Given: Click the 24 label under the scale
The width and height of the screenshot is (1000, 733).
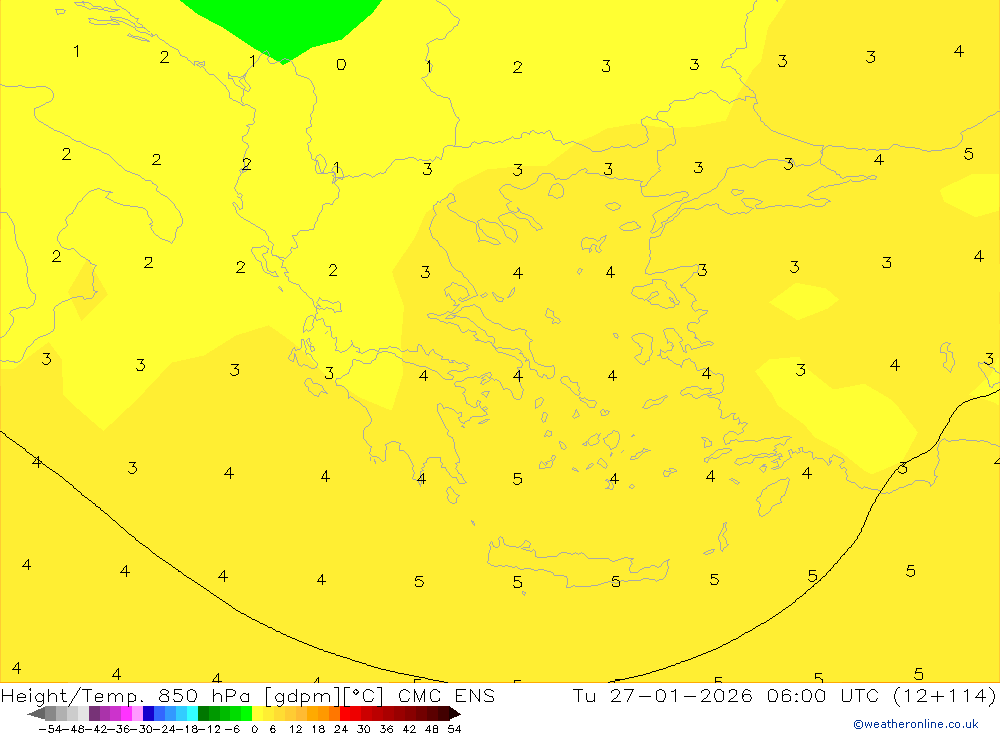Looking at the screenshot, I should [341, 729].
